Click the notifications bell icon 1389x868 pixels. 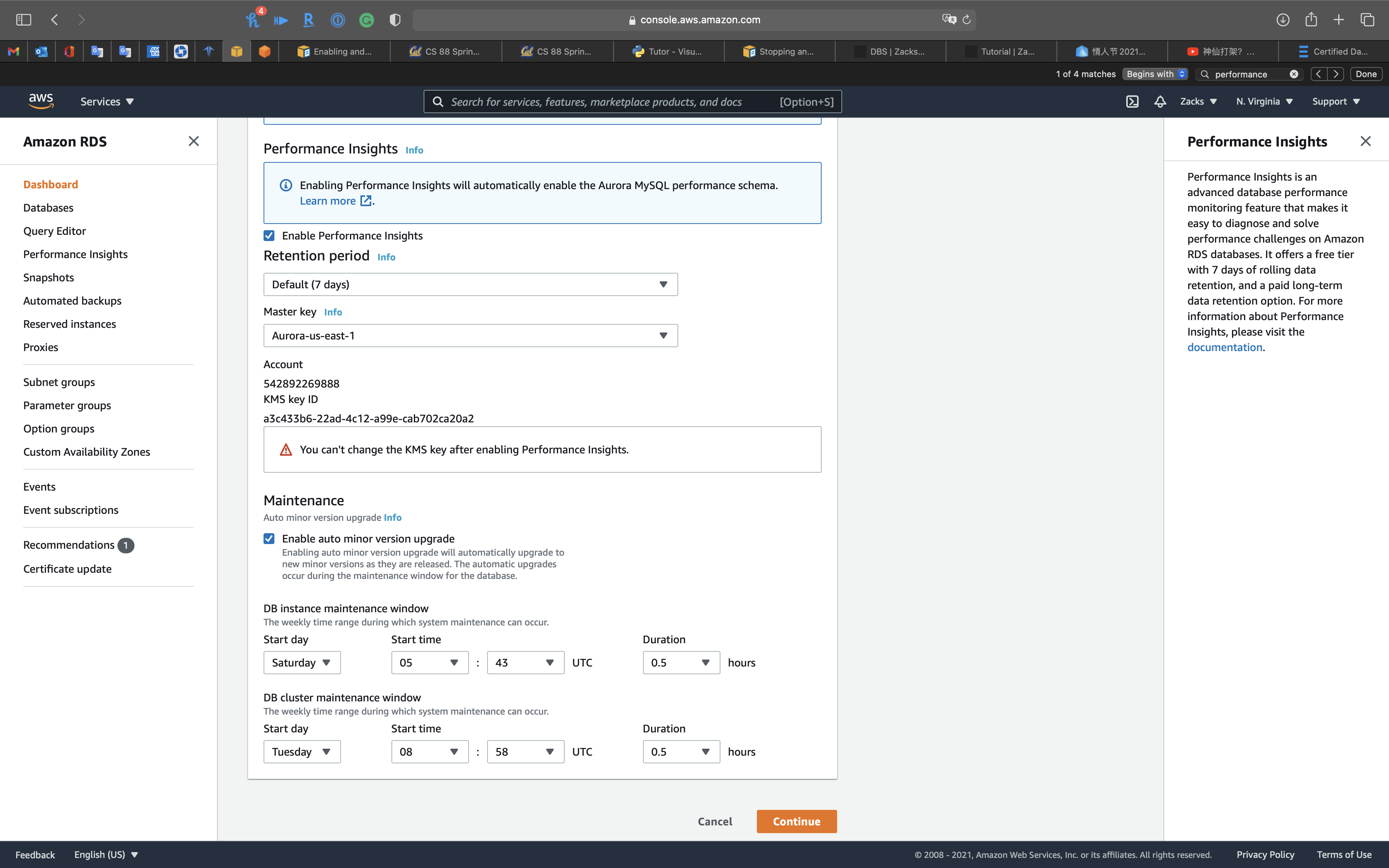pyautogui.click(x=1160, y=102)
